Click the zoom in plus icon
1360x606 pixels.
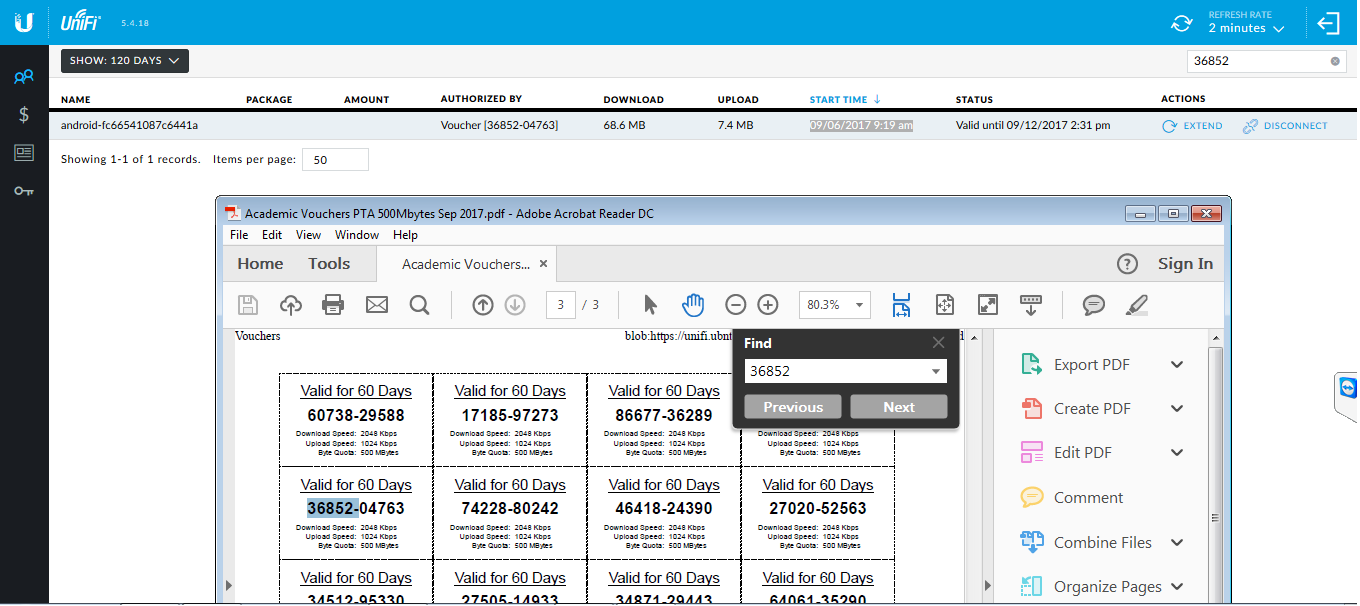click(767, 305)
